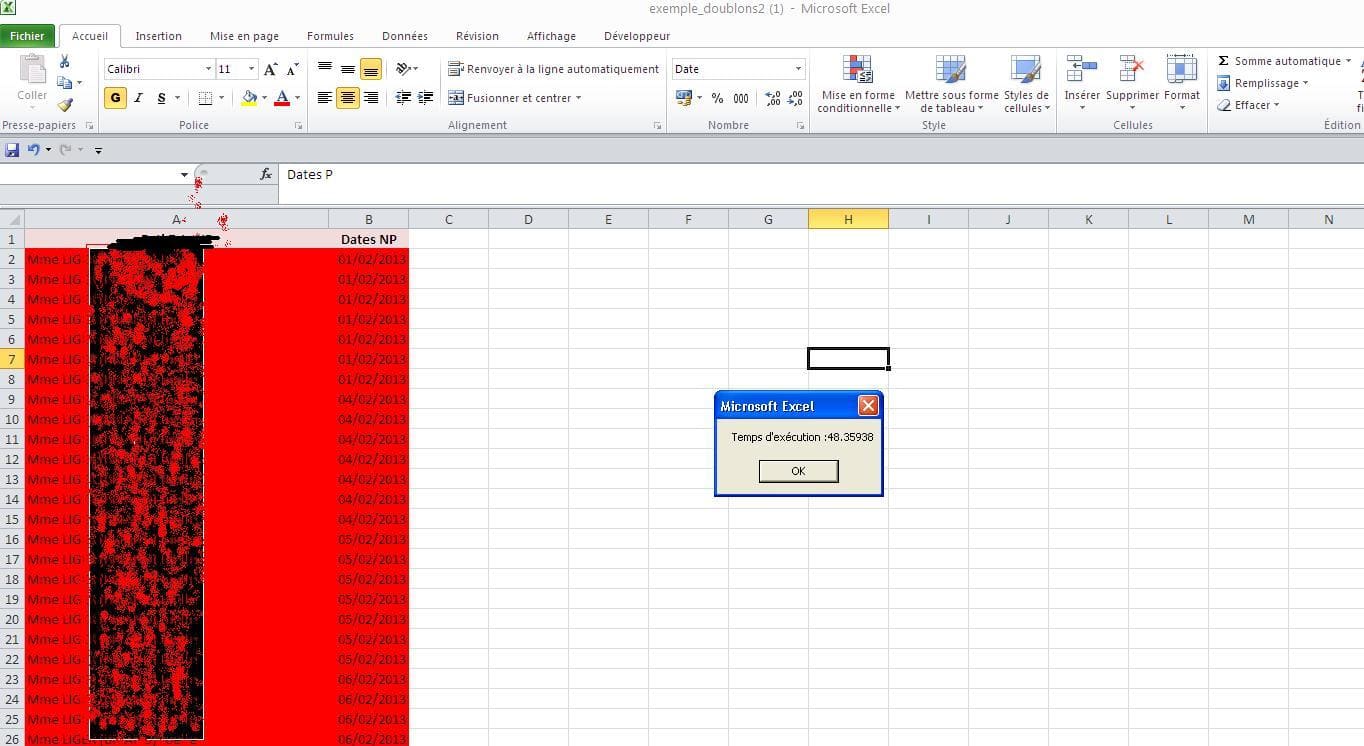
Task: Click the percent style icon
Action: [717, 98]
